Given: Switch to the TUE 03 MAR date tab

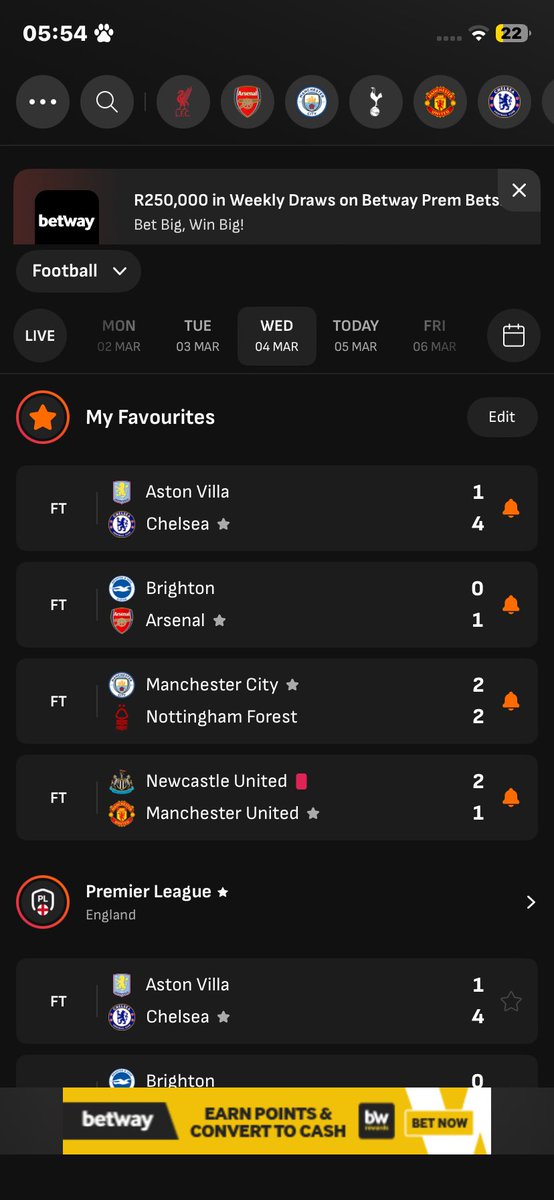Looking at the screenshot, I should point(198,336).
